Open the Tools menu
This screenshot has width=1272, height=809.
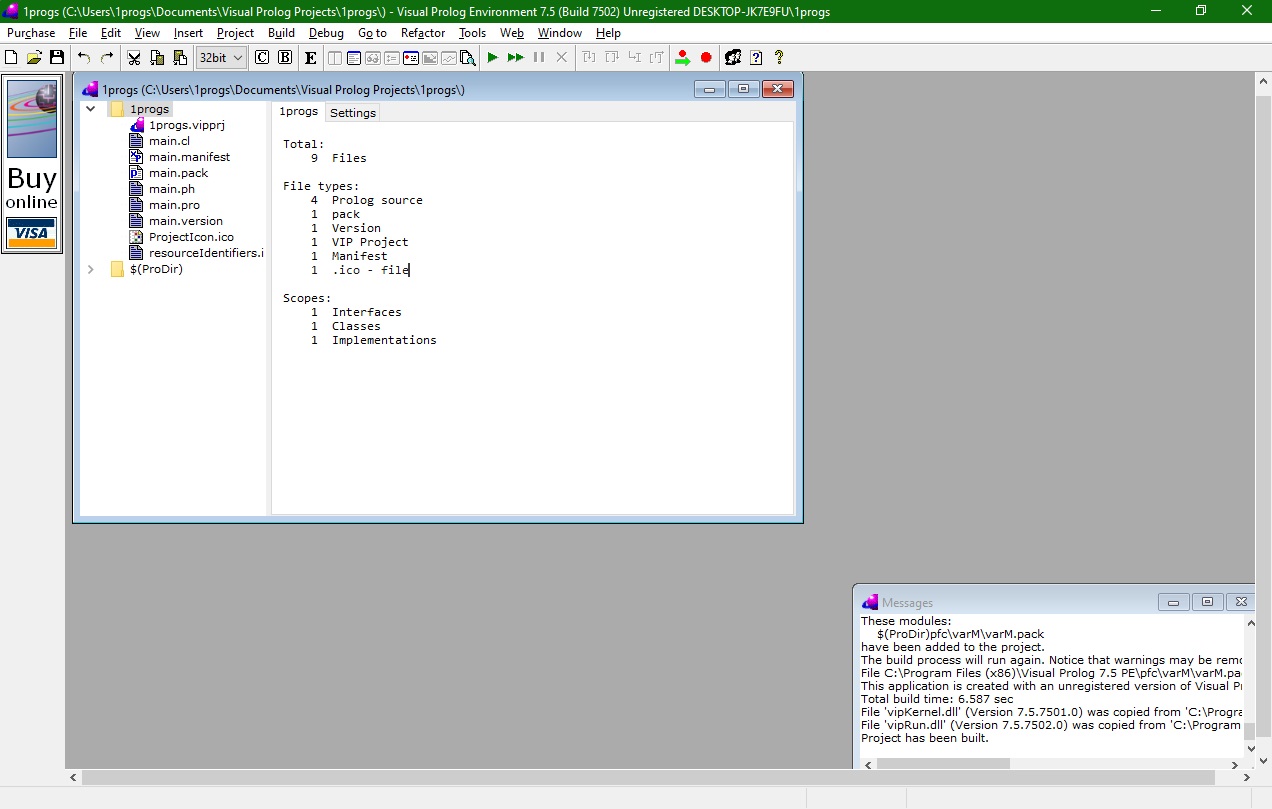[x=473, y=33]
